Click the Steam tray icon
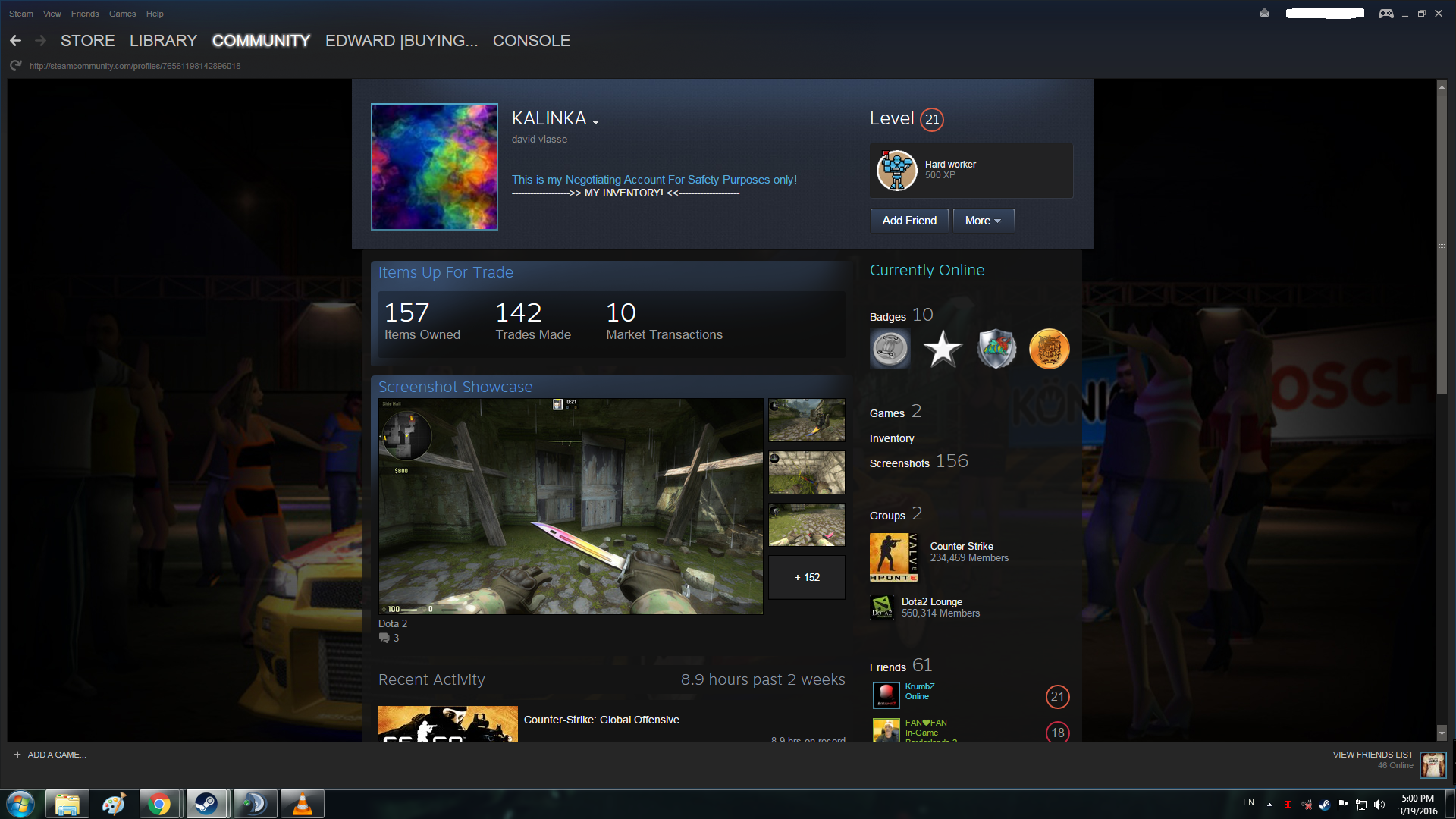Viewport: 1456px width, 819px height. (1324, 805)
